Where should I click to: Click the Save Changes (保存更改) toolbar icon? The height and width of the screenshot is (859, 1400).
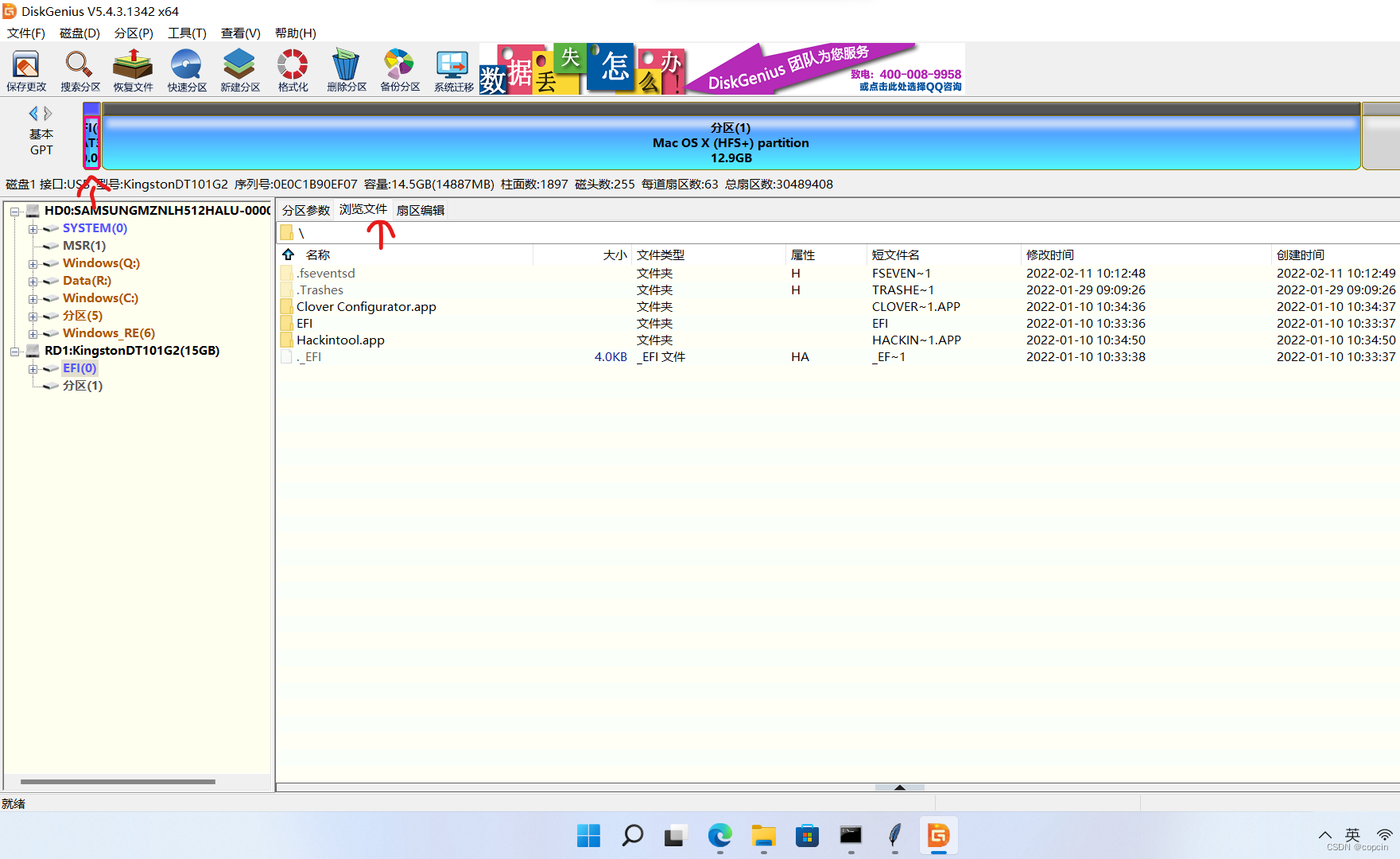[x=26, y=70]
